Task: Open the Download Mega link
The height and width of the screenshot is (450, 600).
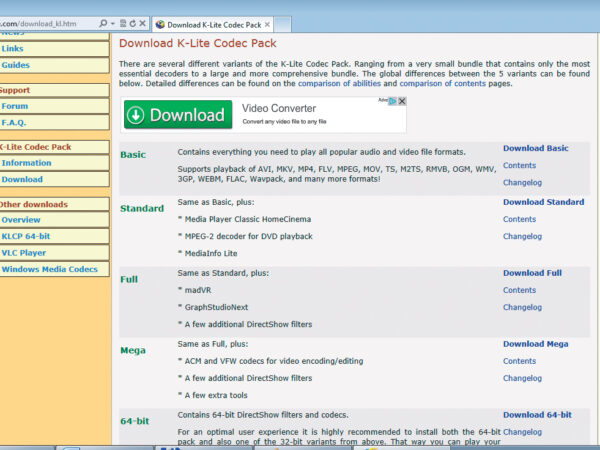Action: coord(535,344)
